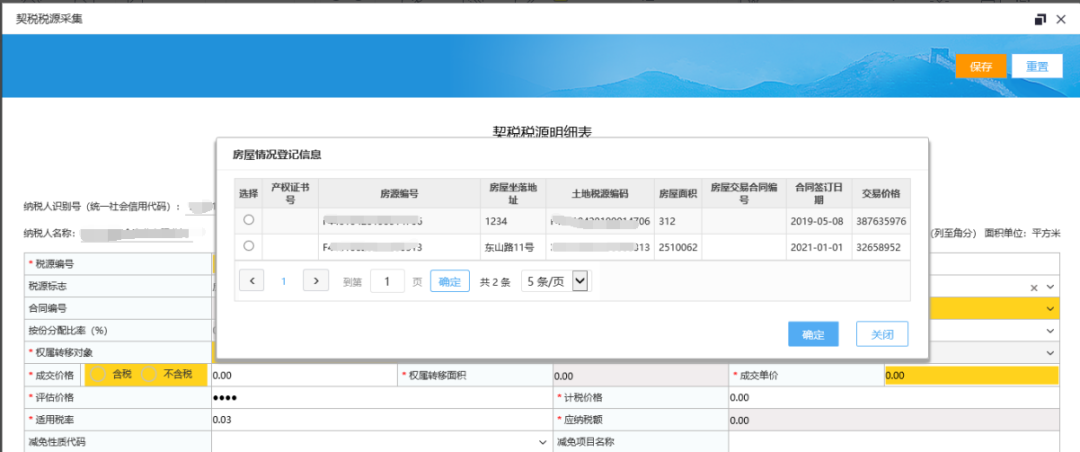Restore the 契税税源采集 window size

point(1040,19)
